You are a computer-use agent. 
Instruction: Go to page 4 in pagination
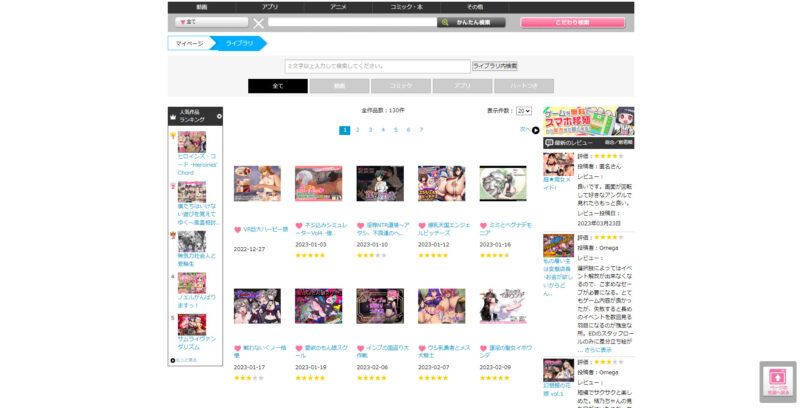382,130
